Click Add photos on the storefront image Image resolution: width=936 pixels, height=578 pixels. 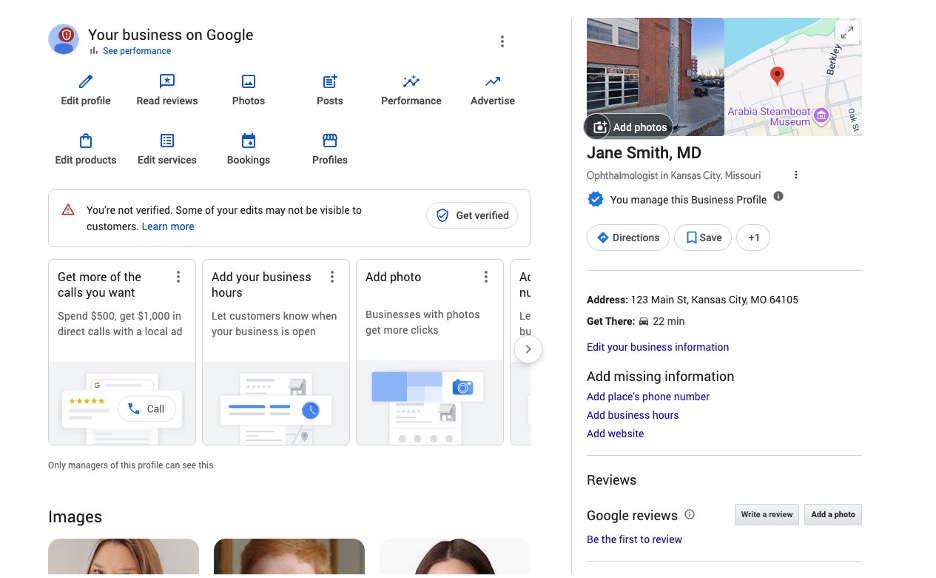(x=629, y=127)
